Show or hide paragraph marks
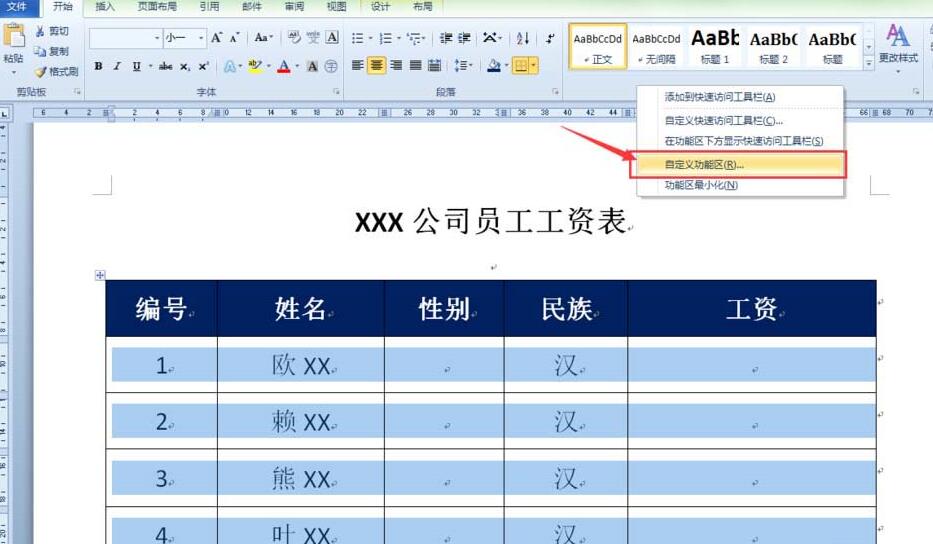The width and height of the screenshot is (933, 544). click(550, 39)
